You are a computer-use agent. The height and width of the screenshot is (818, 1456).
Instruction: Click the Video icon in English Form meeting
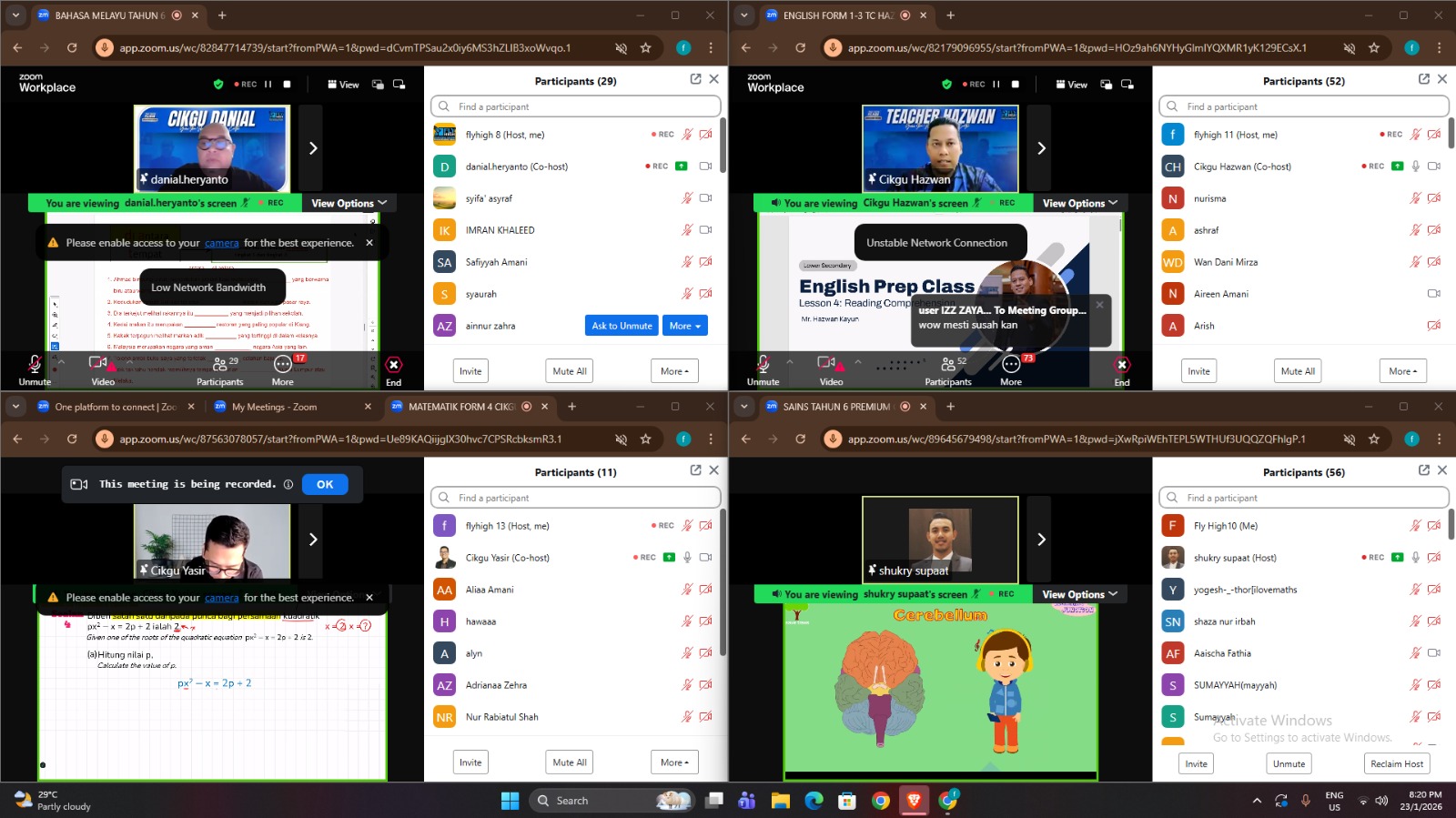[x=826, y=366]
